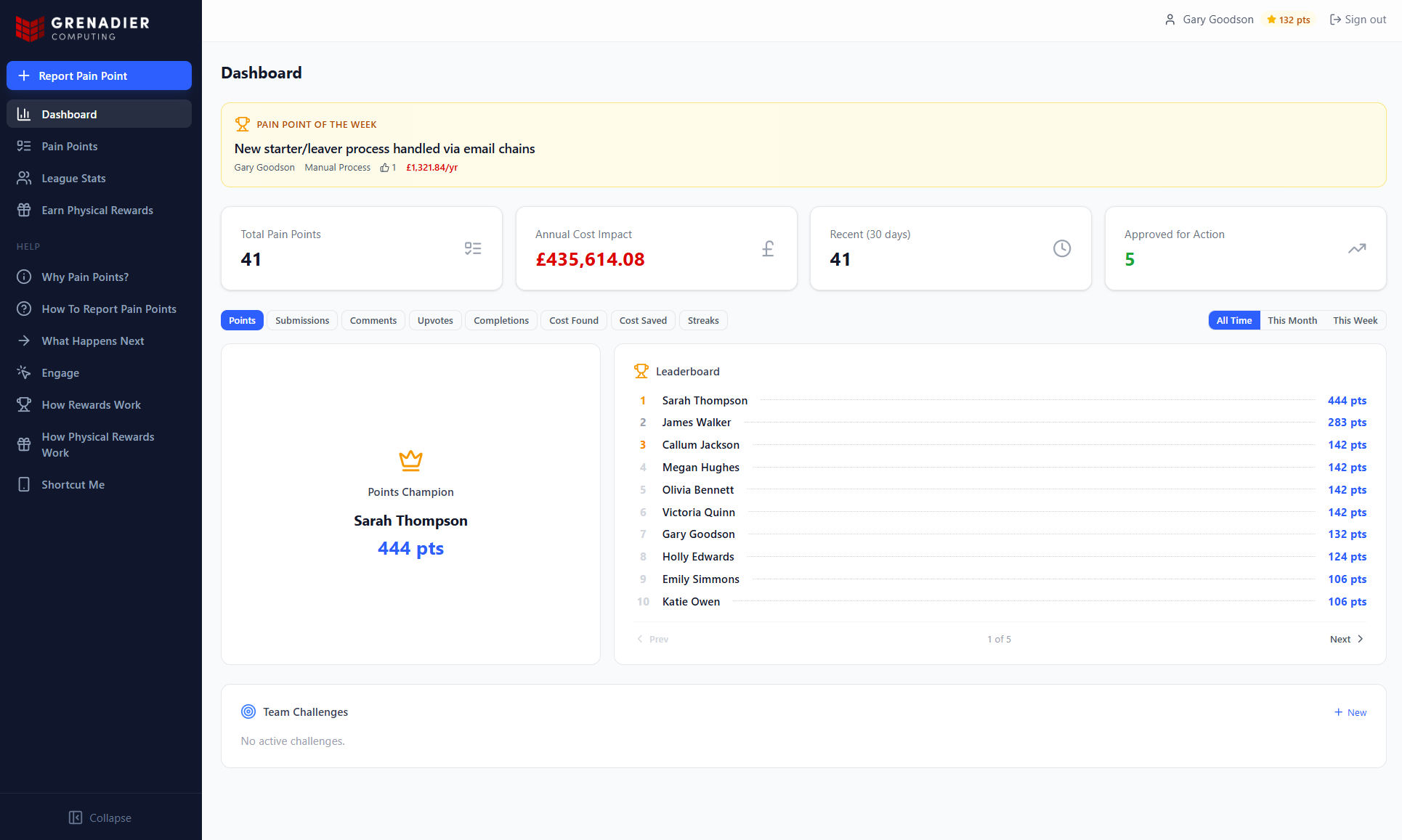This screenshot has width=1402, height=840.
Task: Collapse the sidebar navigation
Action: (100, 817)
